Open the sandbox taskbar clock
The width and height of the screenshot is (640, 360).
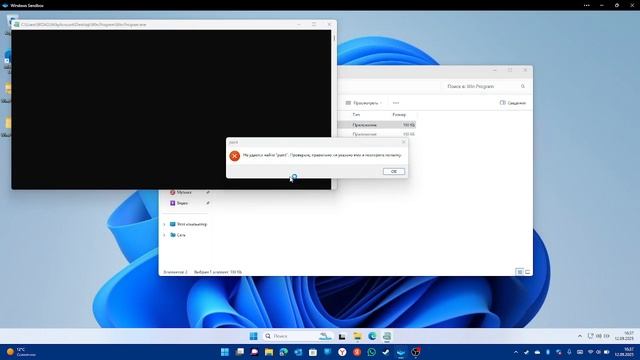point(624,336)
